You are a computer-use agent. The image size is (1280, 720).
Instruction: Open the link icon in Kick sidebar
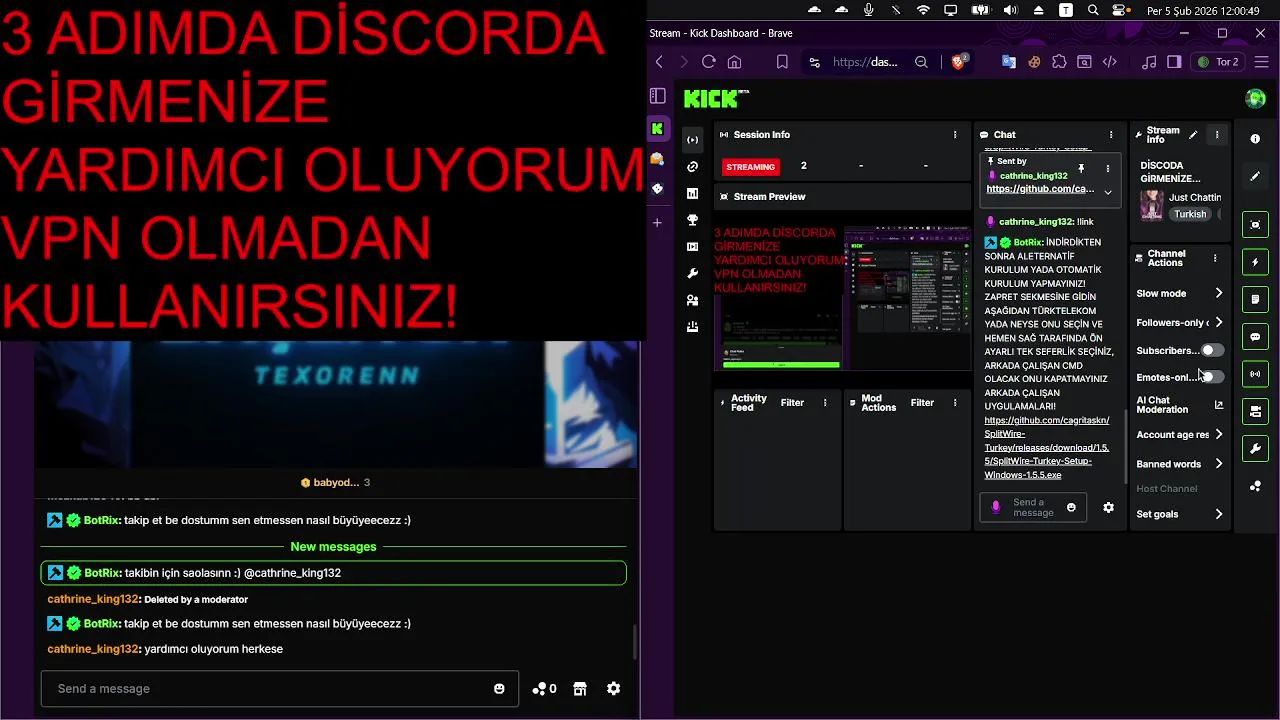point(692,167)
